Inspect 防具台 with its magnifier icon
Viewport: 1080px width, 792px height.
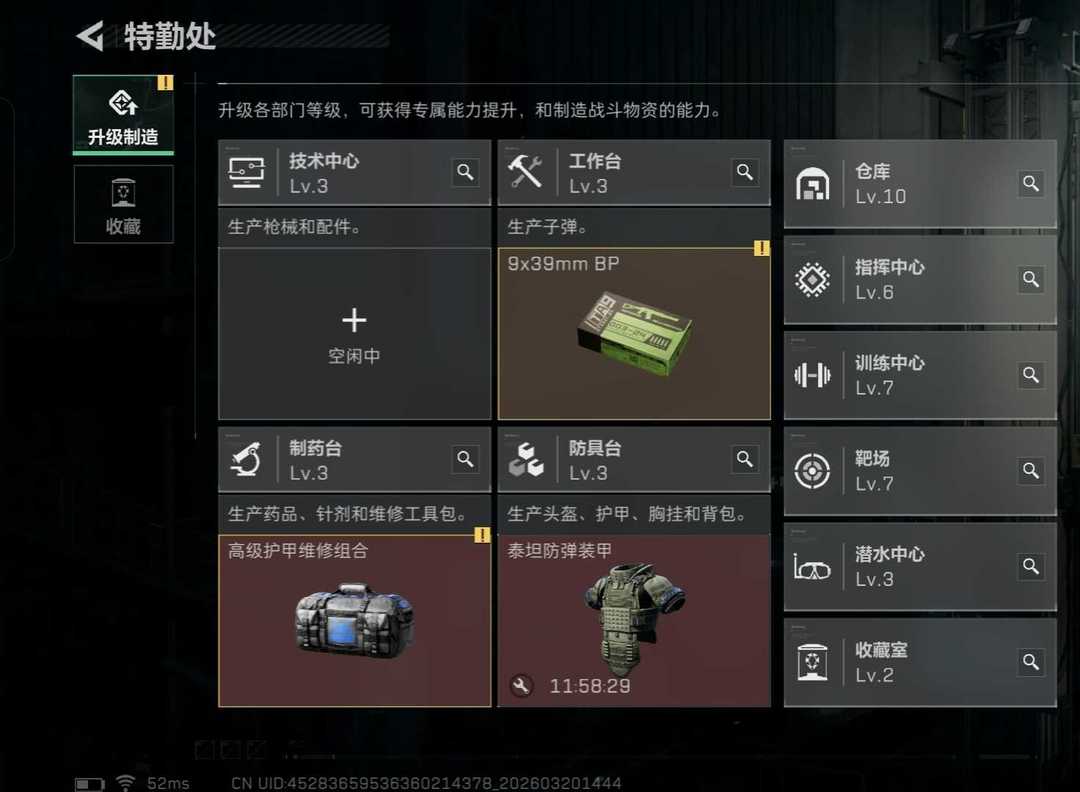(745, 459)
